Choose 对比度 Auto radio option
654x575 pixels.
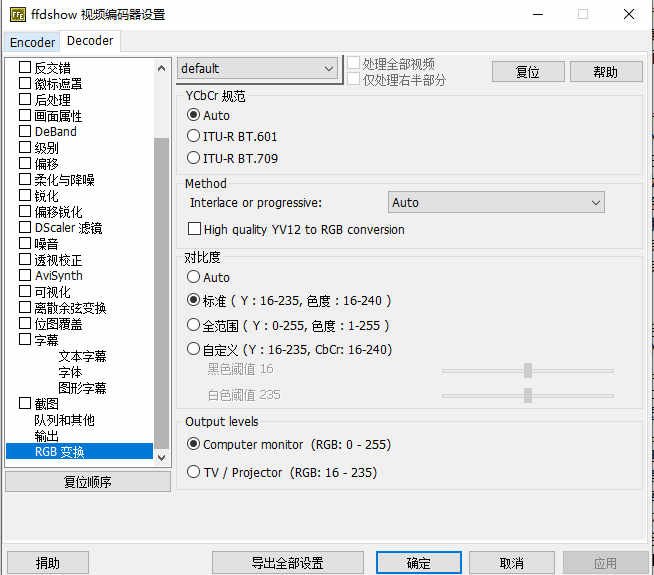(193, 276)
